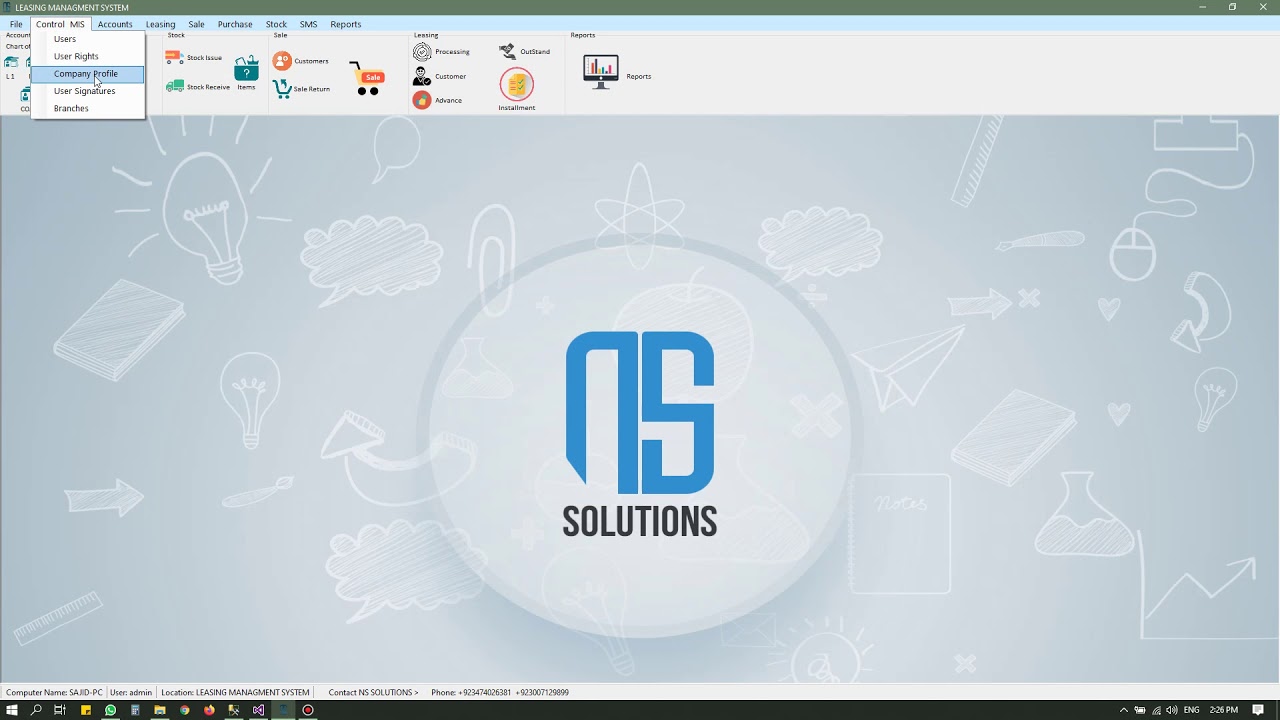Select User Rights menu entry
The image size is (1280, 720).
pos(88,56)
